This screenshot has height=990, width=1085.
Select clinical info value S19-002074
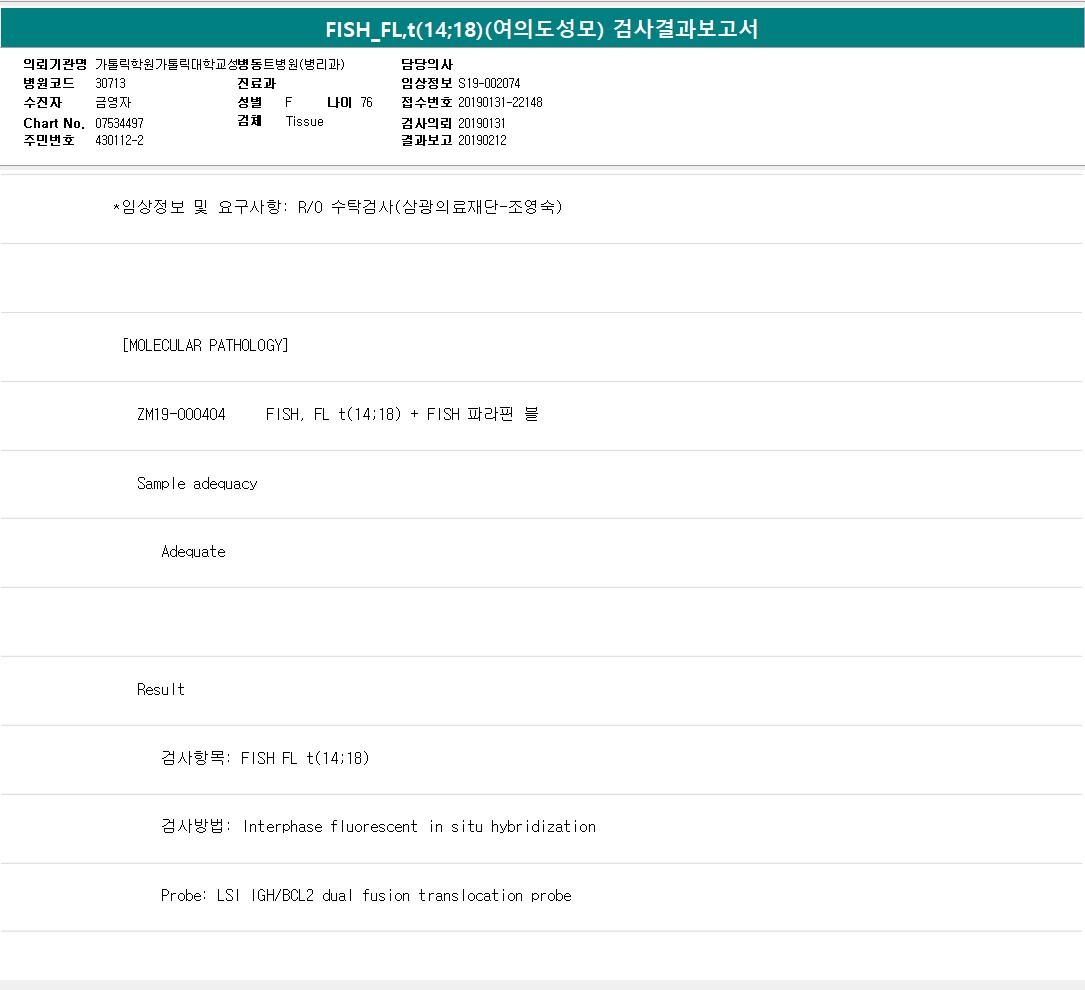pyautogui.click(x=489, y=83)
